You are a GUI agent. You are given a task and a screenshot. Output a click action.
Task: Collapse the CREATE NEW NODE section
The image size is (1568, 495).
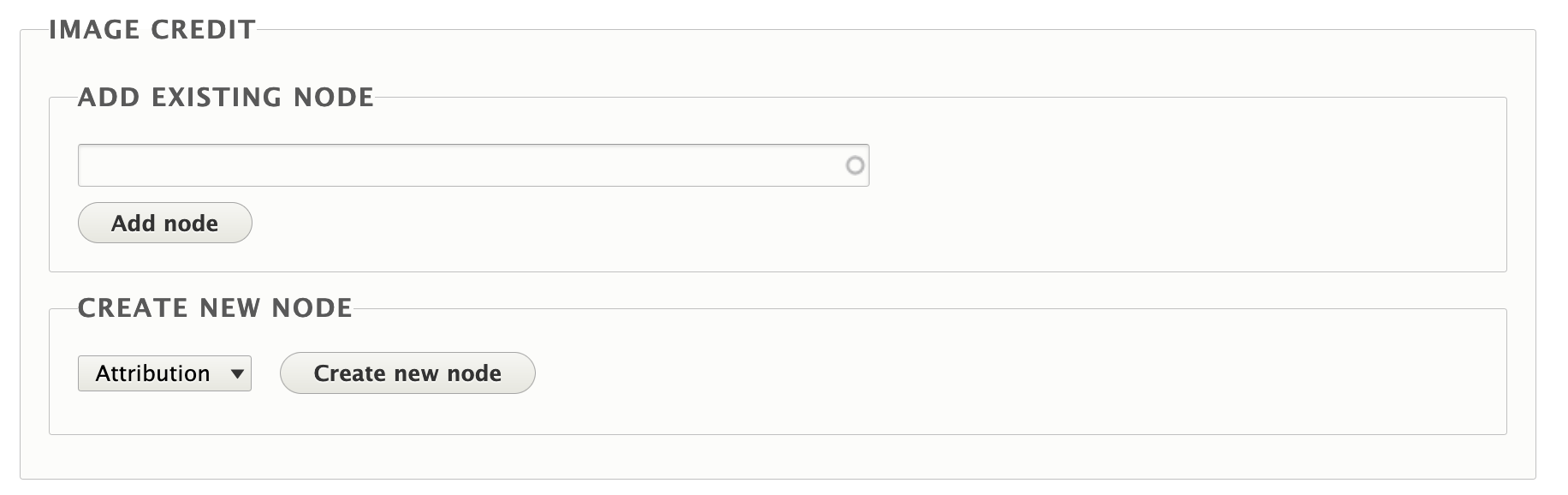217,307
